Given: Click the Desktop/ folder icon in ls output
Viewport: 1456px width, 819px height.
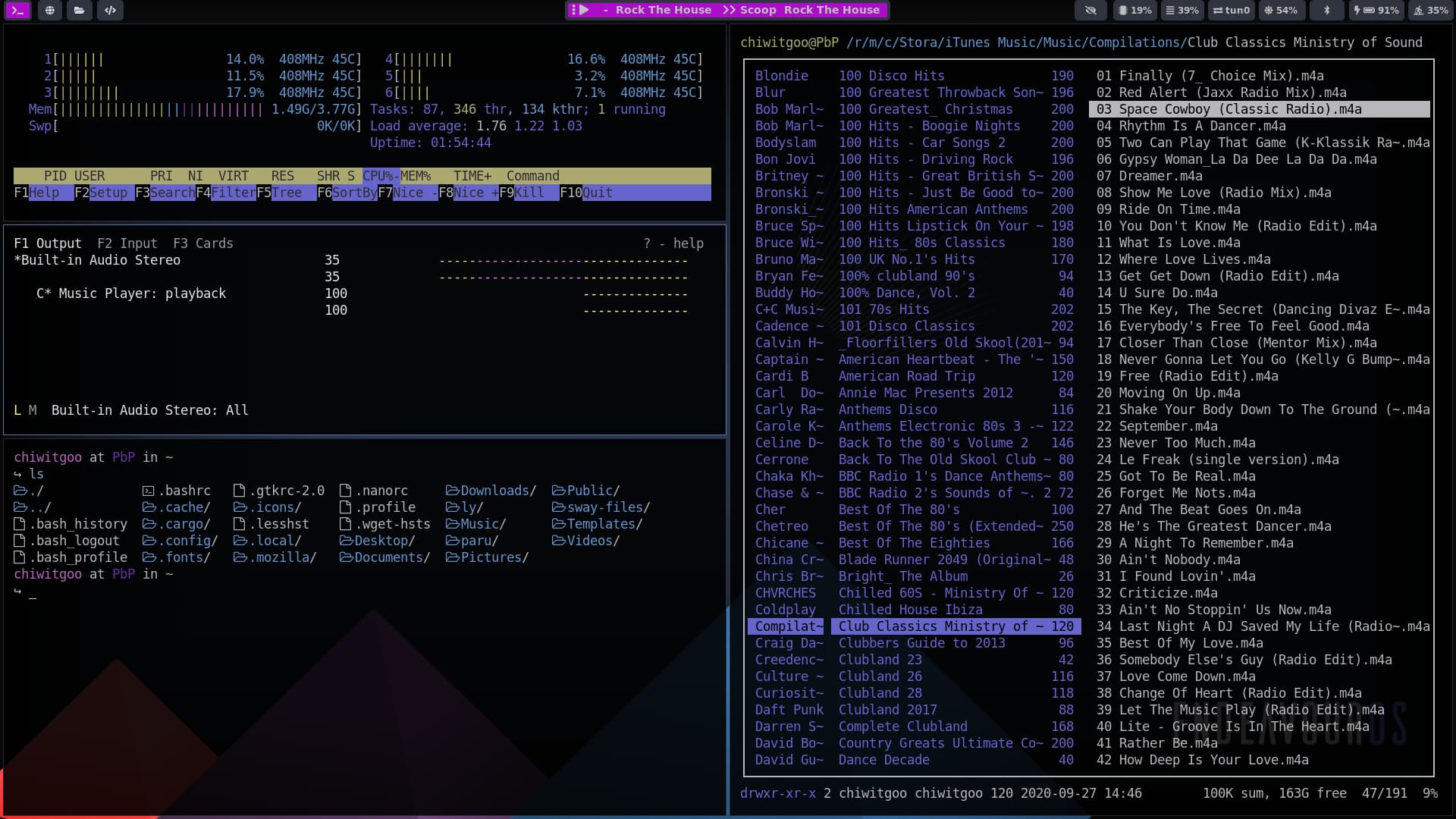Looking at the screenshot, I should [347, 541].
